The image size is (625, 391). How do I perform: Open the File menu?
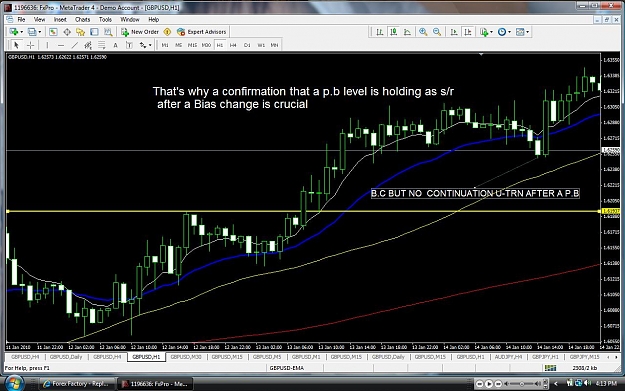(21, 20)
